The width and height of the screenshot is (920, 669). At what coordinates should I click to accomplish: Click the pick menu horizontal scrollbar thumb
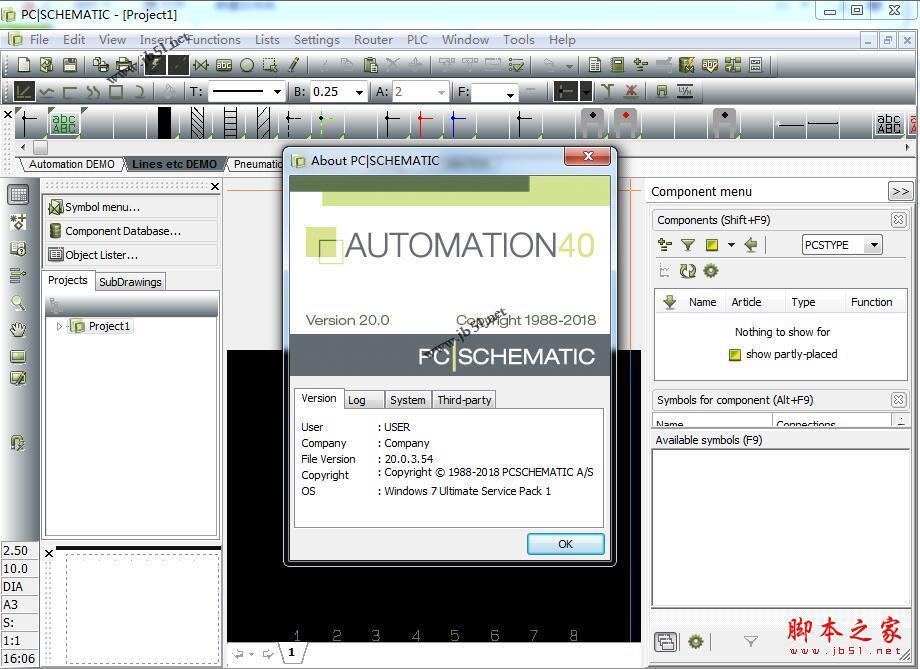pyautogui.click(x=40, y=147)
